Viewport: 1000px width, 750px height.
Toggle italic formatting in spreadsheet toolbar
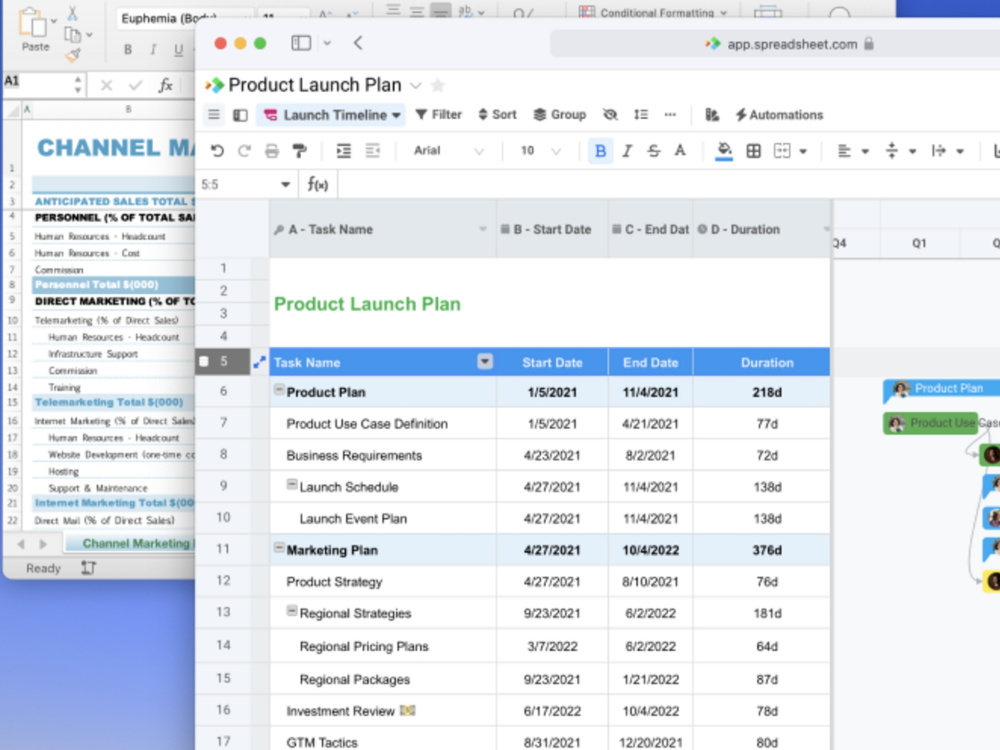tap(627, 151)
